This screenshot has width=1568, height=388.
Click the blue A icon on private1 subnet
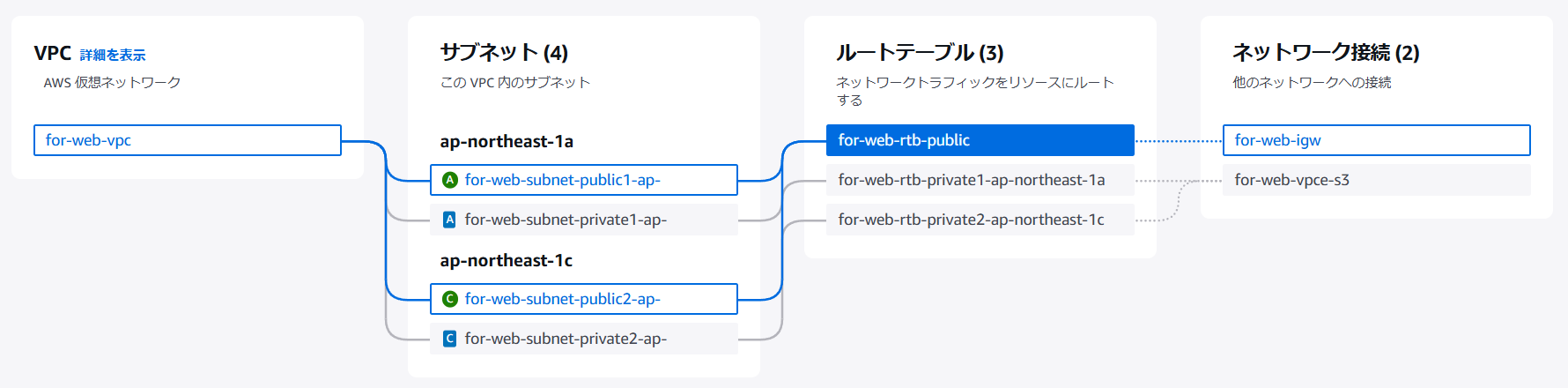pos(449,220)
